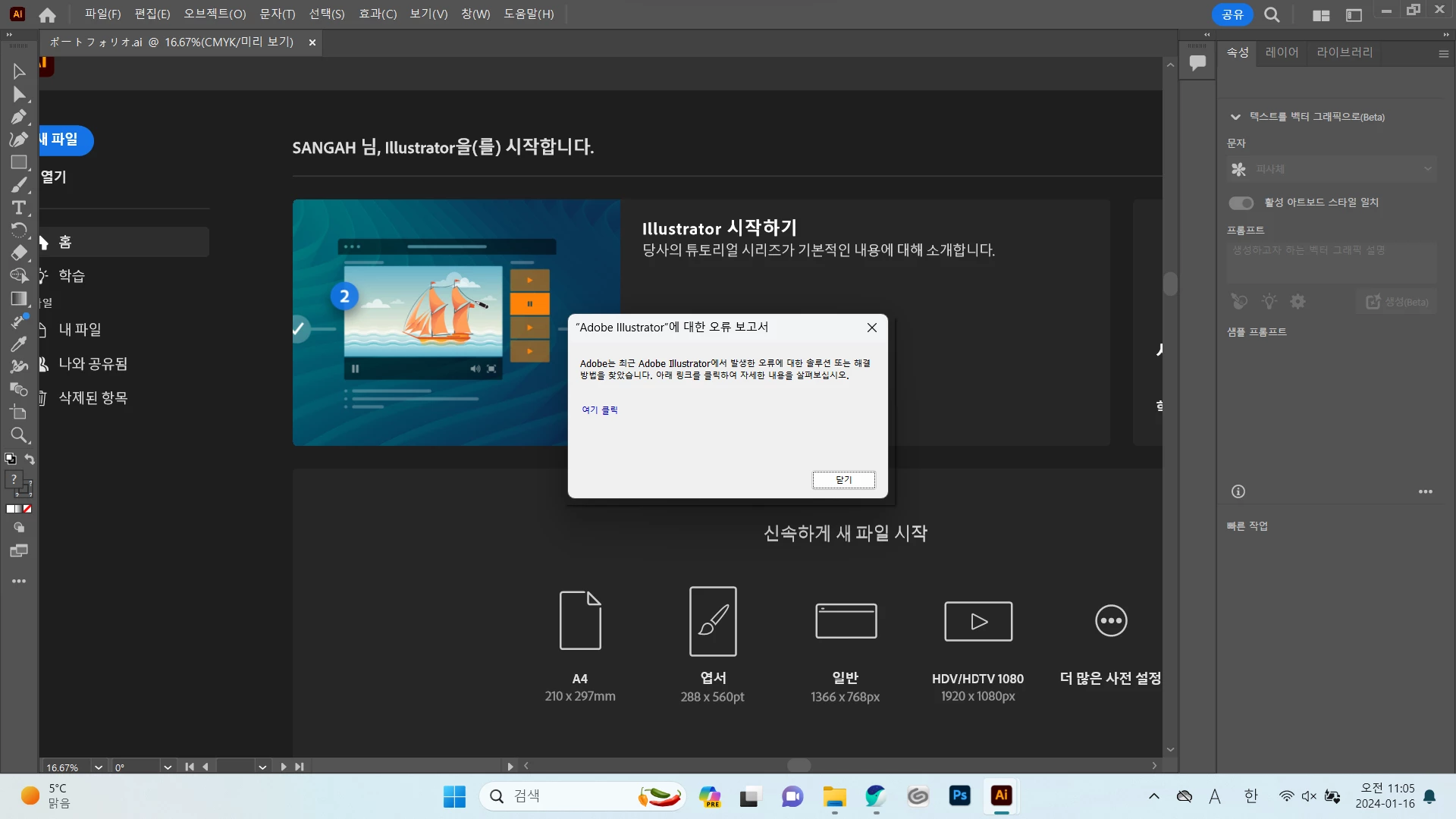Screen dimensions: 1456x819
Task: Open the 효과(C) menu
Action: click(377, 14)
